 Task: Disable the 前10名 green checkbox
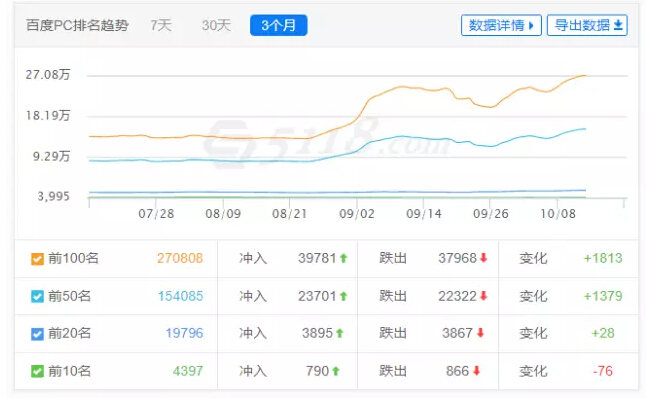point(37,371)
